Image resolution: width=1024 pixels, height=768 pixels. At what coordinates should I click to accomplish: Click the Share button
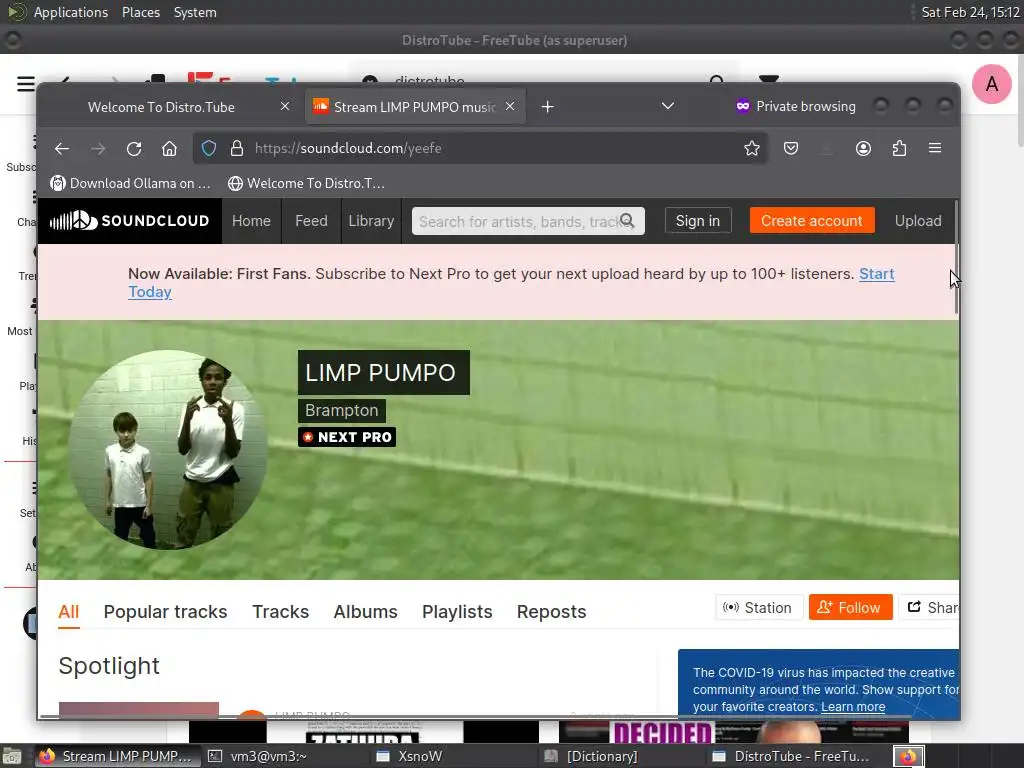point(929,607)
